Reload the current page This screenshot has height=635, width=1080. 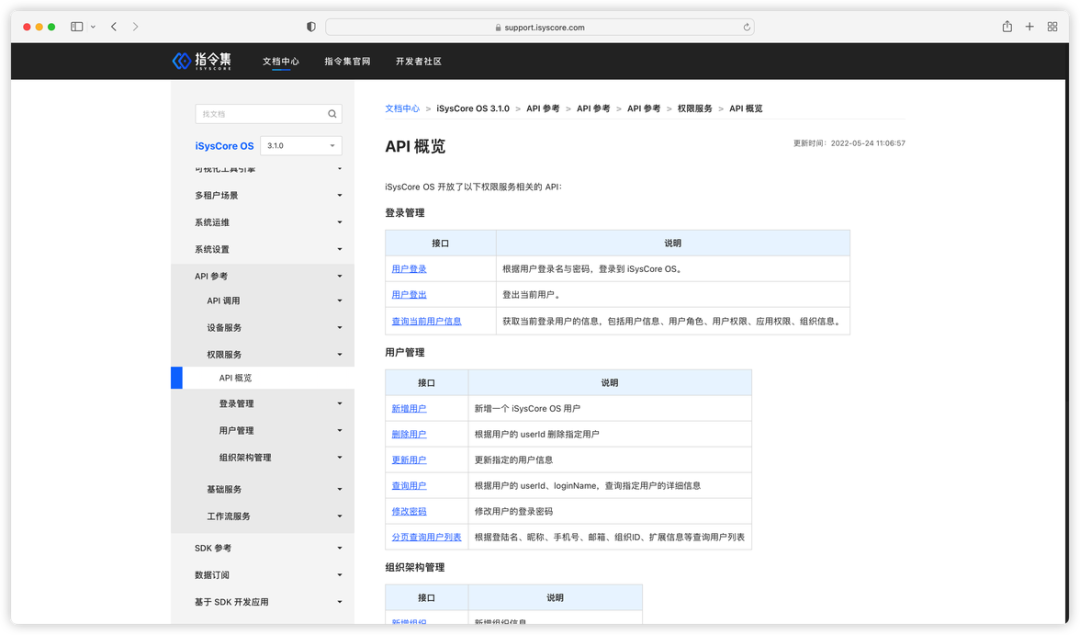click(x=747, y=28)
